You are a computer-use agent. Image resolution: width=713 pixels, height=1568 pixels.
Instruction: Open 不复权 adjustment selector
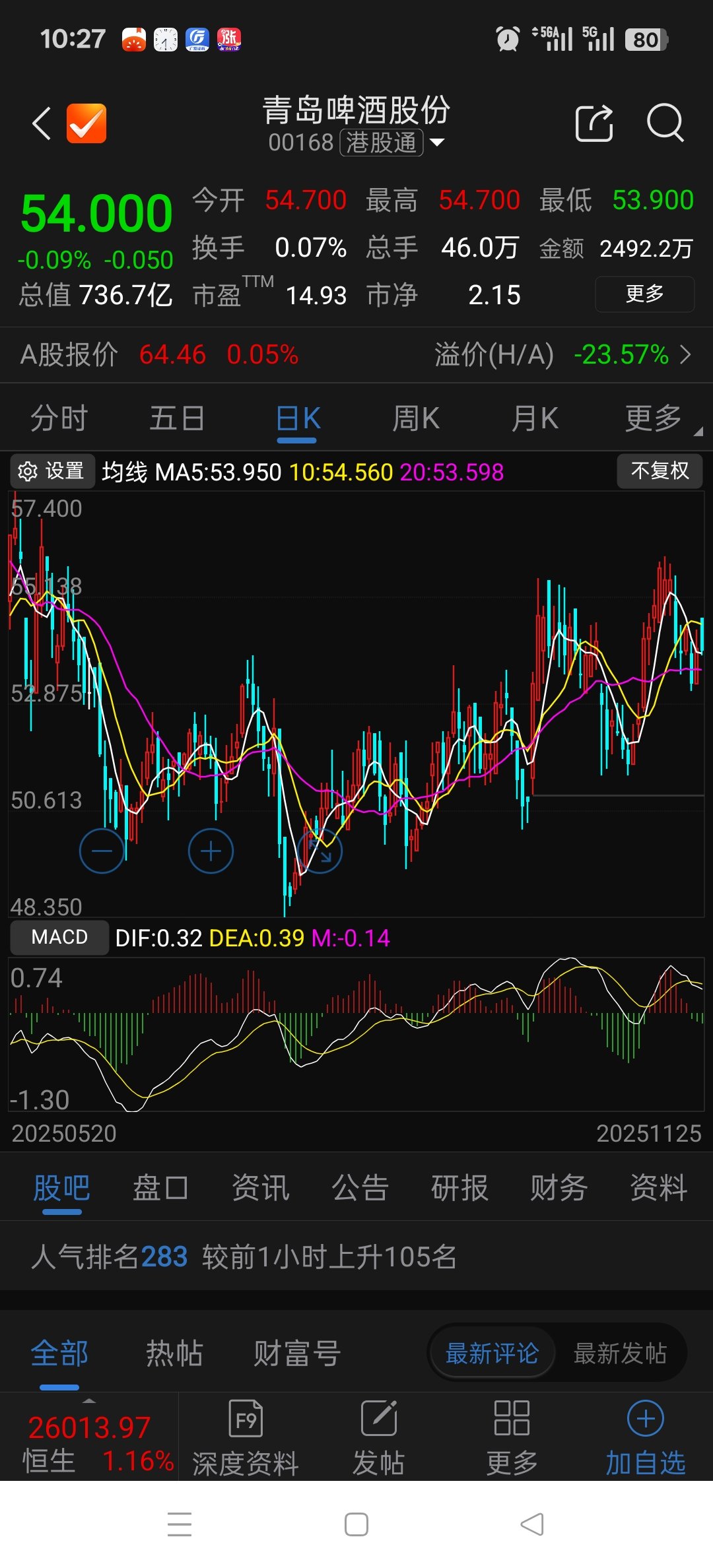tap(660, 471)
